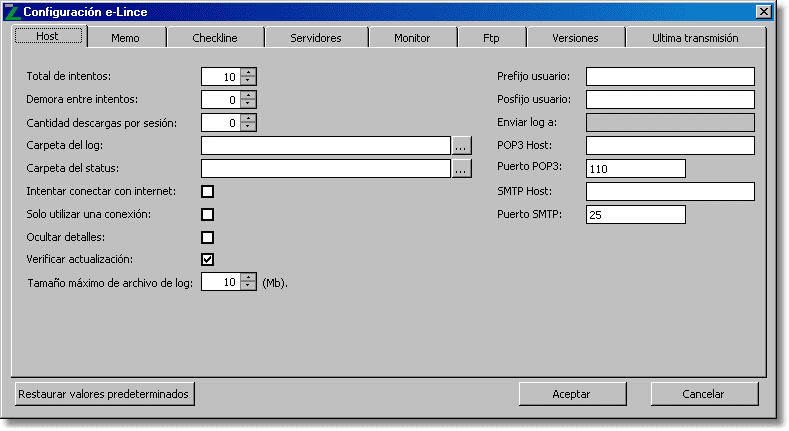The image size is (789, 431).
Task: Click the Carpeta del log text field
Action: (x=326, y=145)
